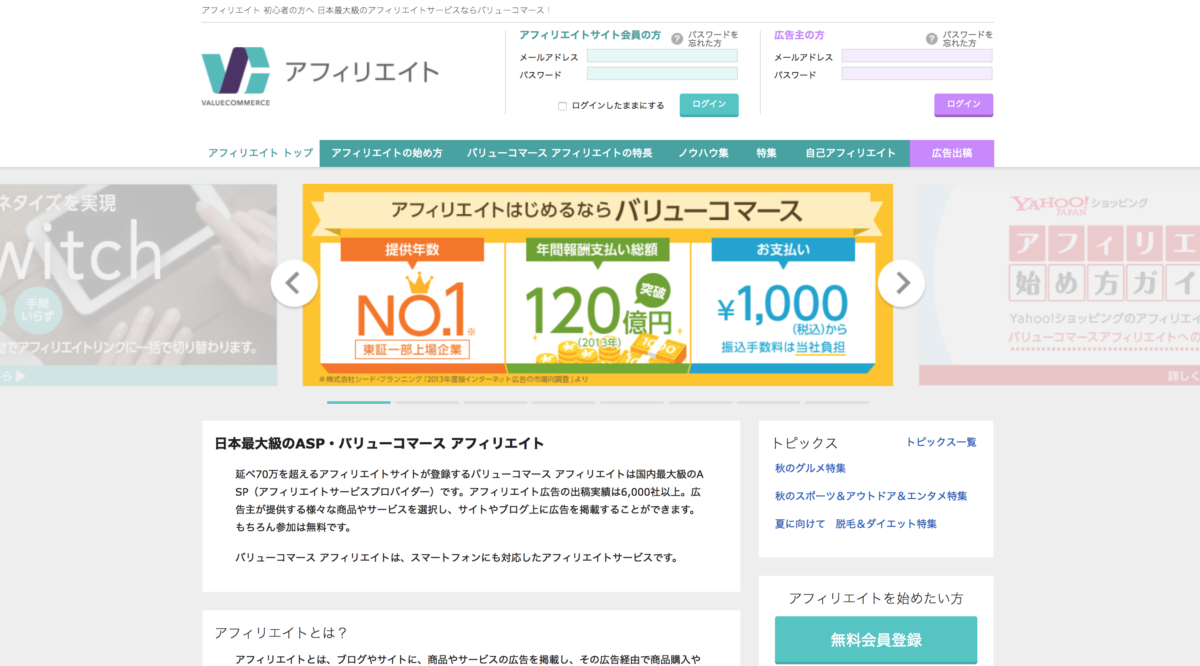Click the バリューコマース main banner slide
Viewport: 1200px width, 666px height.
pos(598,285)
